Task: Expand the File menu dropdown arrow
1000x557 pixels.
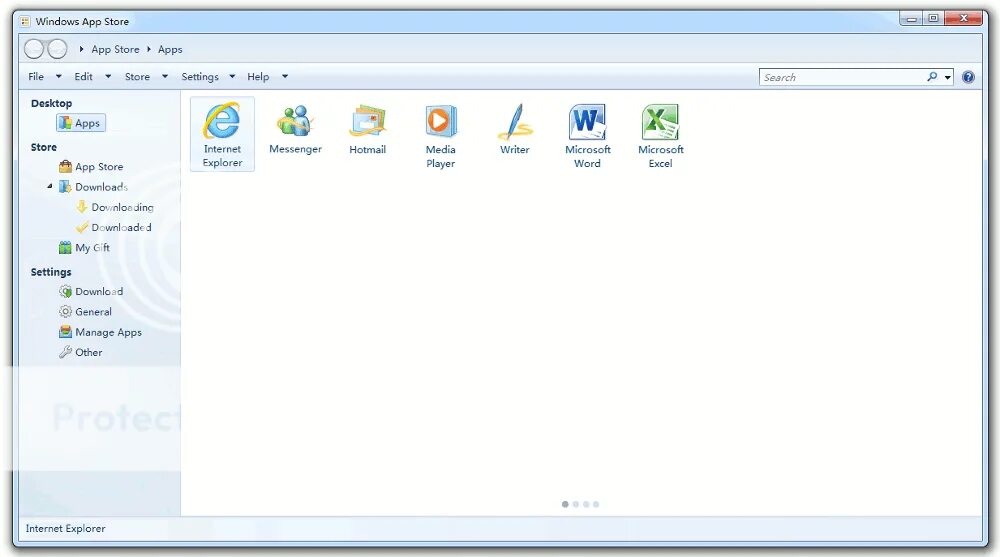Action: point(59,77)
